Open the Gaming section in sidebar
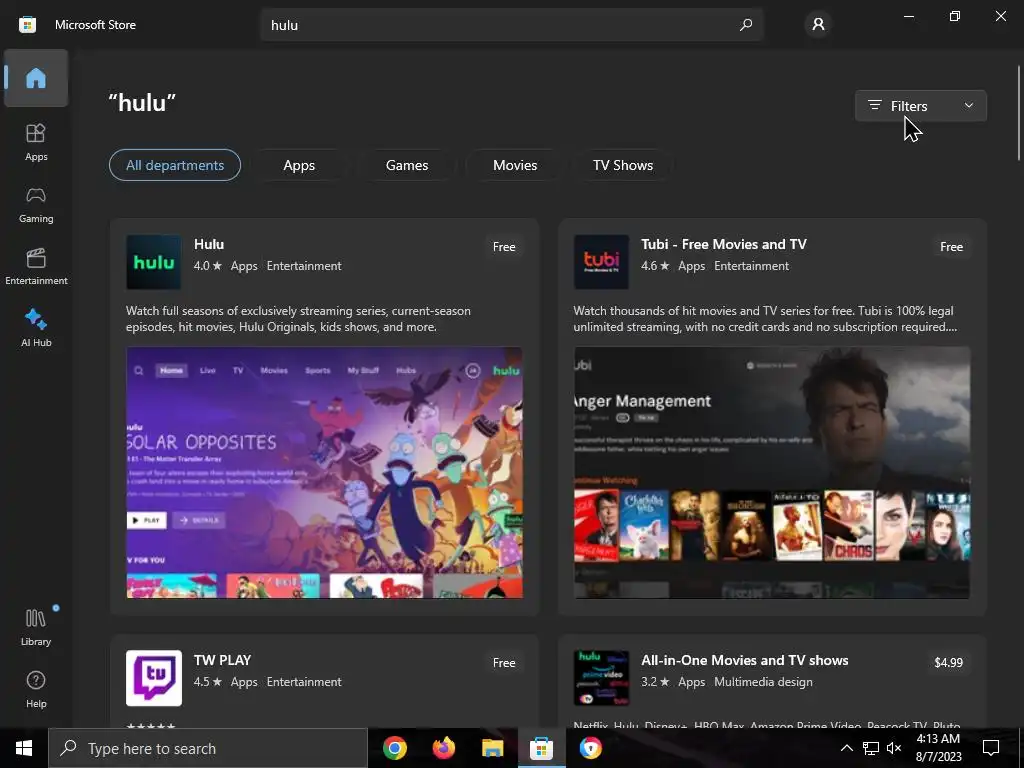 36,204
